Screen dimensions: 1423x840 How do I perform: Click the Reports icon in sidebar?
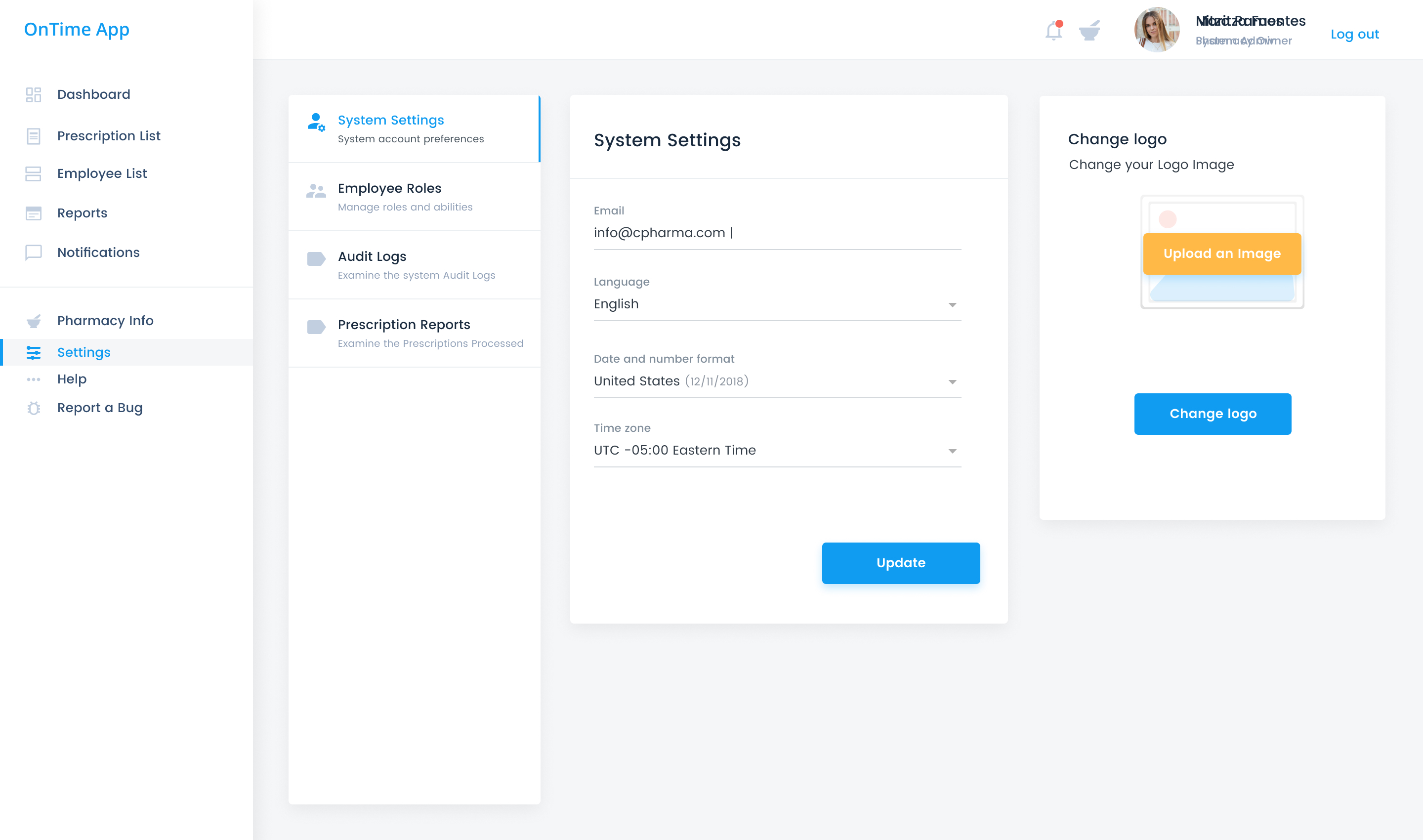34,213
